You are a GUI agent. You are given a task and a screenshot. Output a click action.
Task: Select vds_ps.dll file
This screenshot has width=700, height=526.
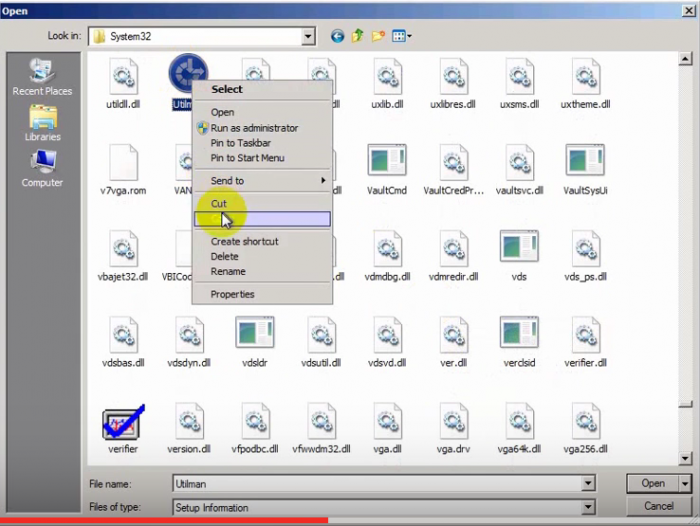tap(585, 256)
